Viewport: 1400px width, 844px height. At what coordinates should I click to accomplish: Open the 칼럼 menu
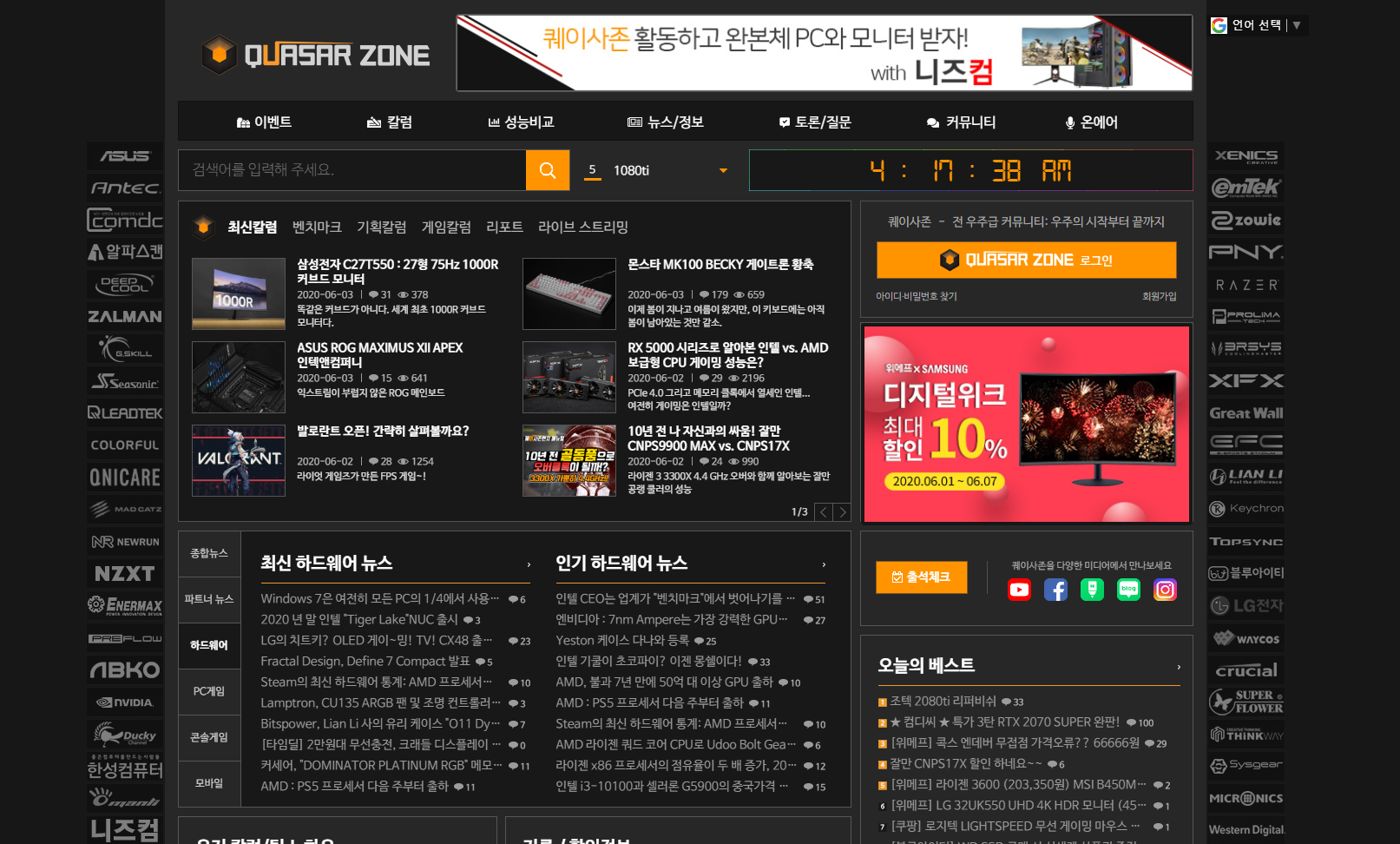pyautogui.click(x=390, y=122)
